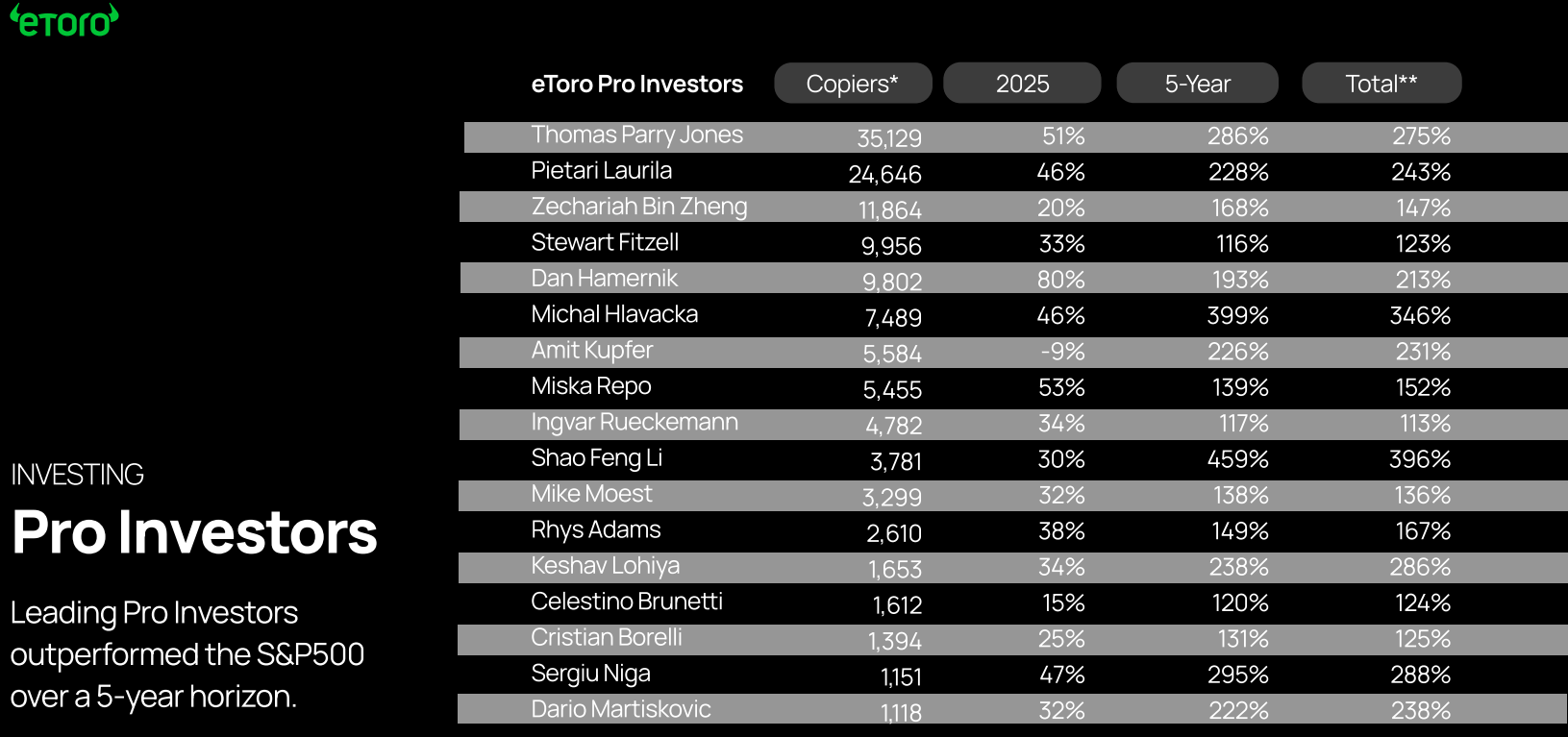
Task: Click Shao Feng Li's 459% five-year return
Action: point(1237,459)
